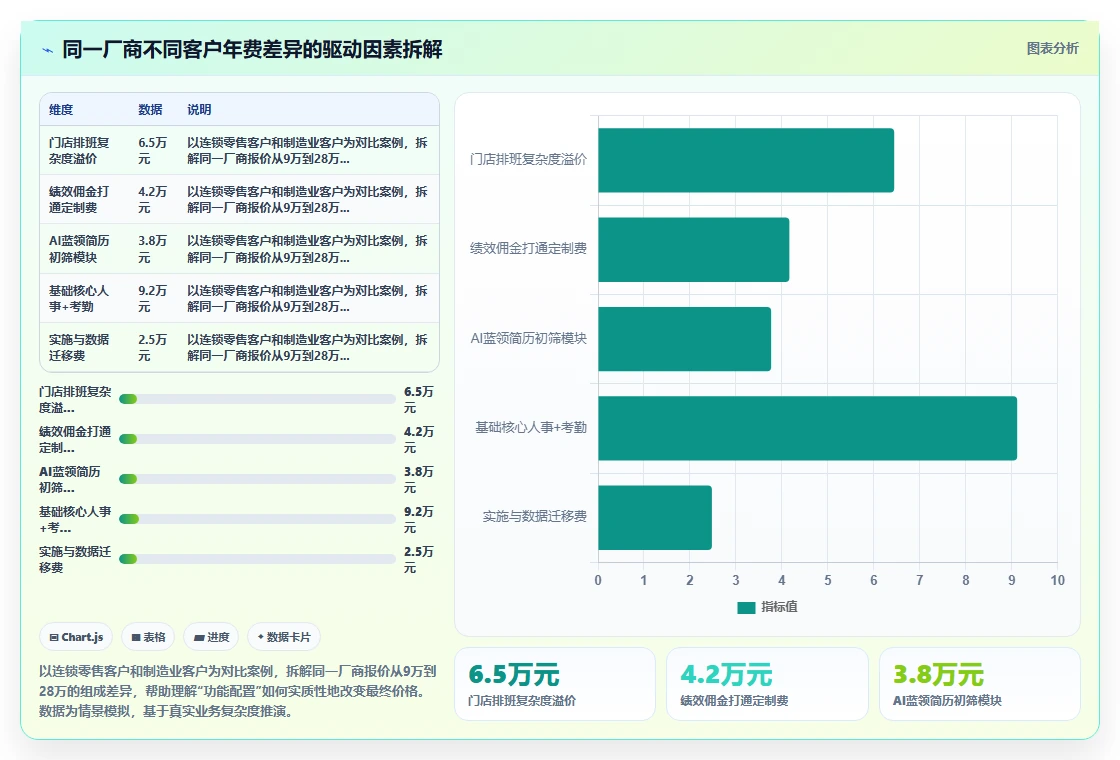Click the x-axis tick label 10
Viewport: 1120px width, 760px height.
click(1057, 581)
